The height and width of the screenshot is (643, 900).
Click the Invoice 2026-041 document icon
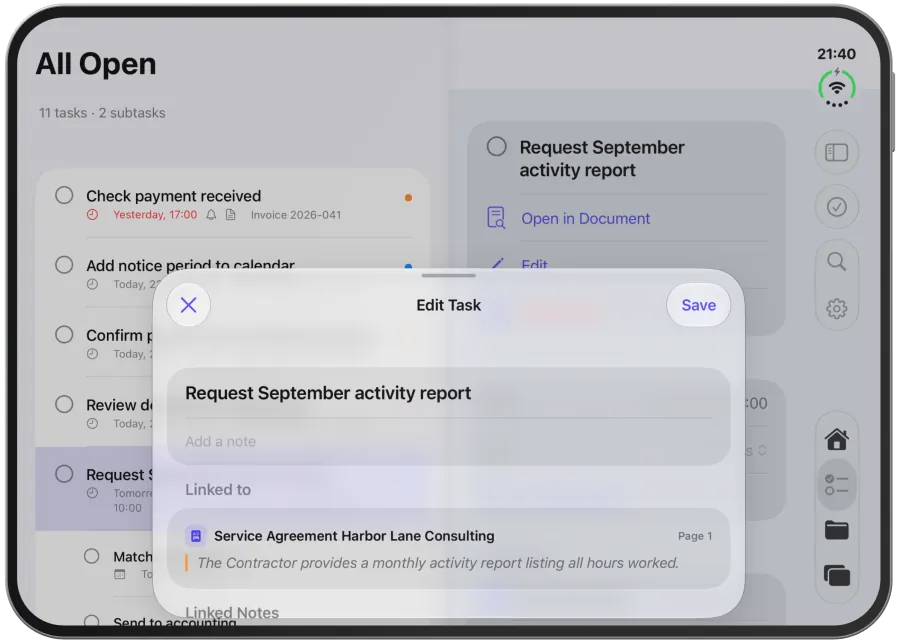(x=231, y=215)
